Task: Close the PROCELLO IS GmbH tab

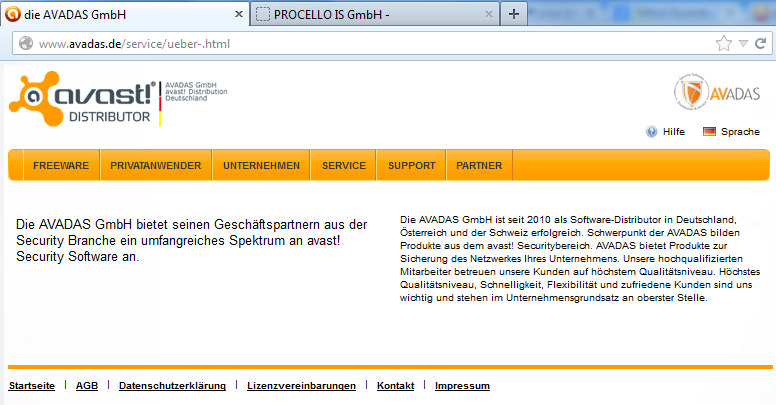Action: tap(489, 14)
